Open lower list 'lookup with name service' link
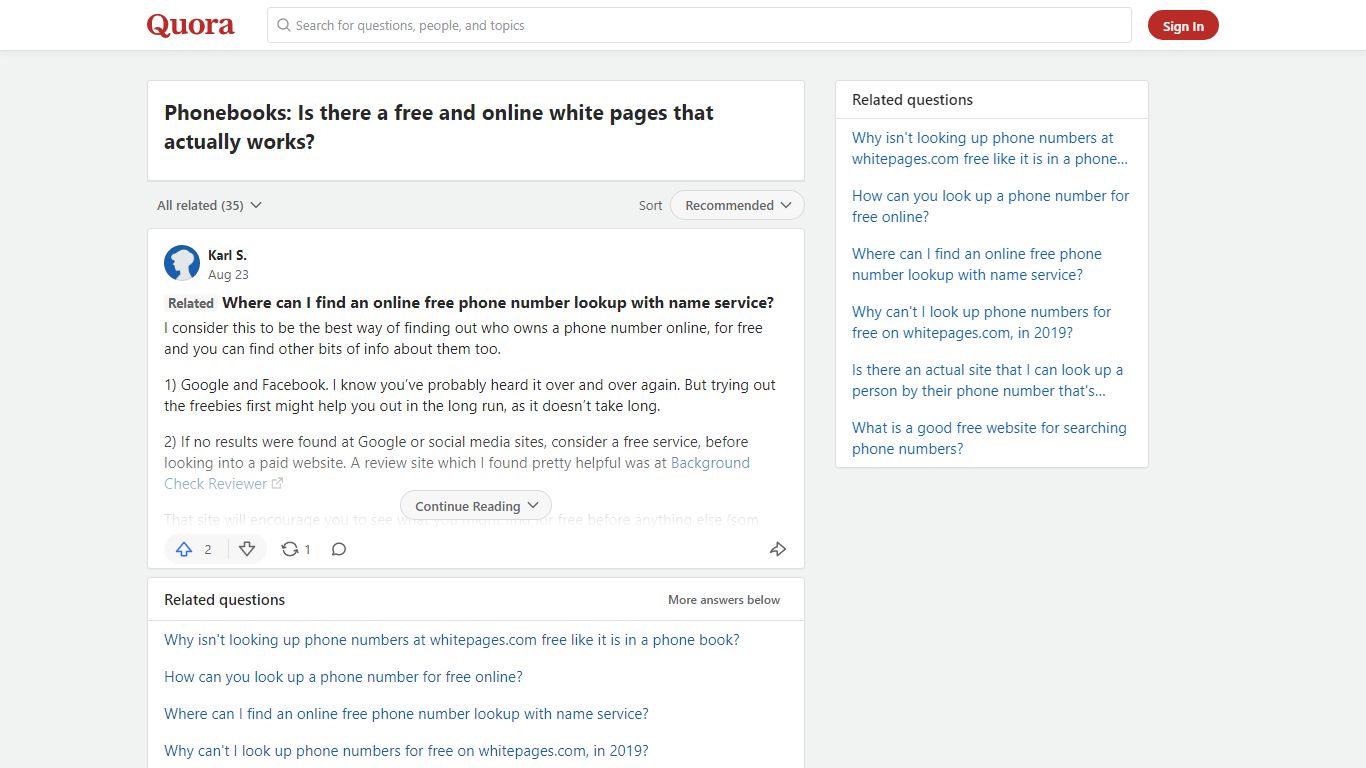Screen dimensions: 1366x768 (x=406, y=714)
